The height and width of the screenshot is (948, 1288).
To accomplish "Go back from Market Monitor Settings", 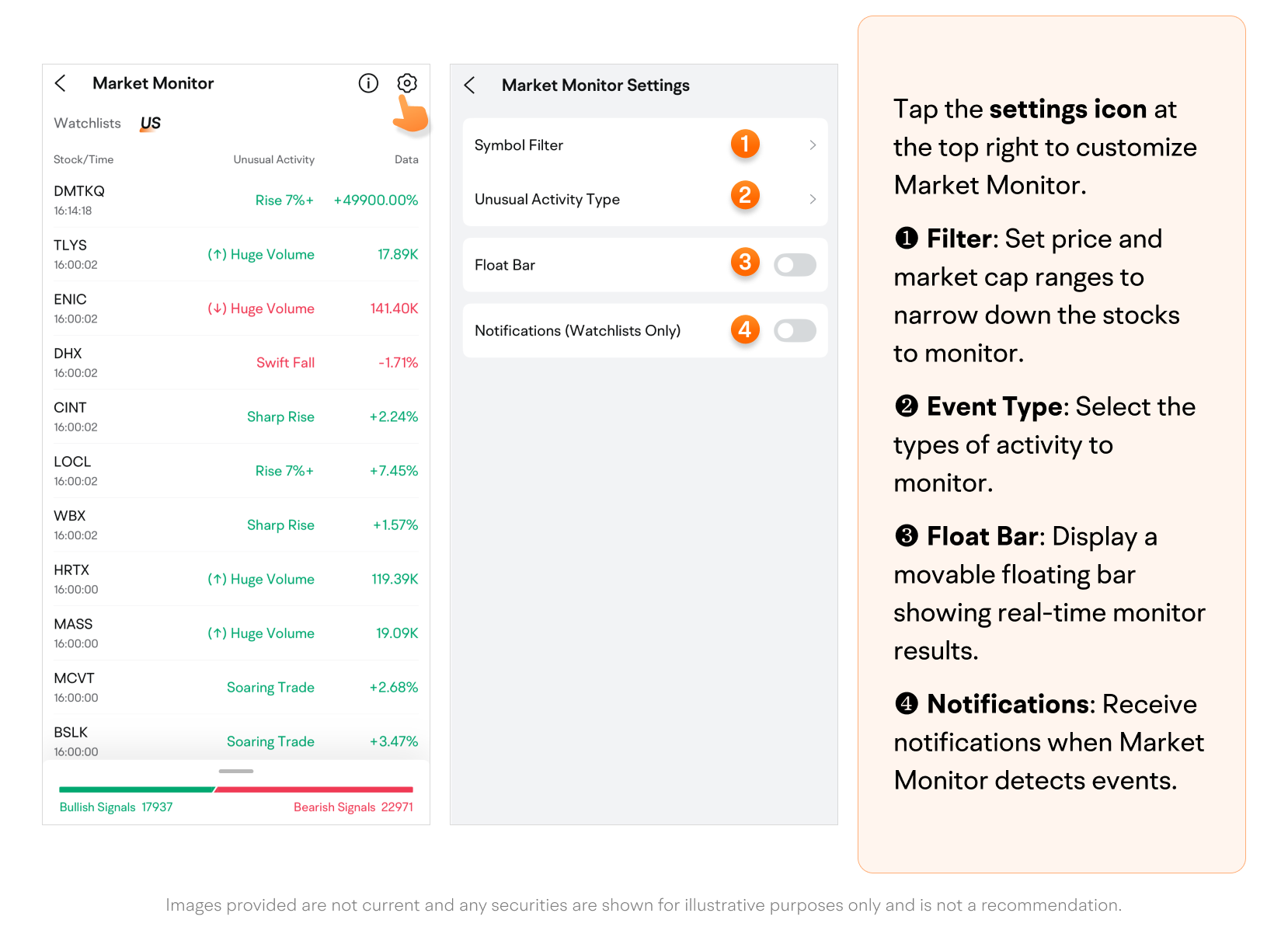I will tap(469, 85).
